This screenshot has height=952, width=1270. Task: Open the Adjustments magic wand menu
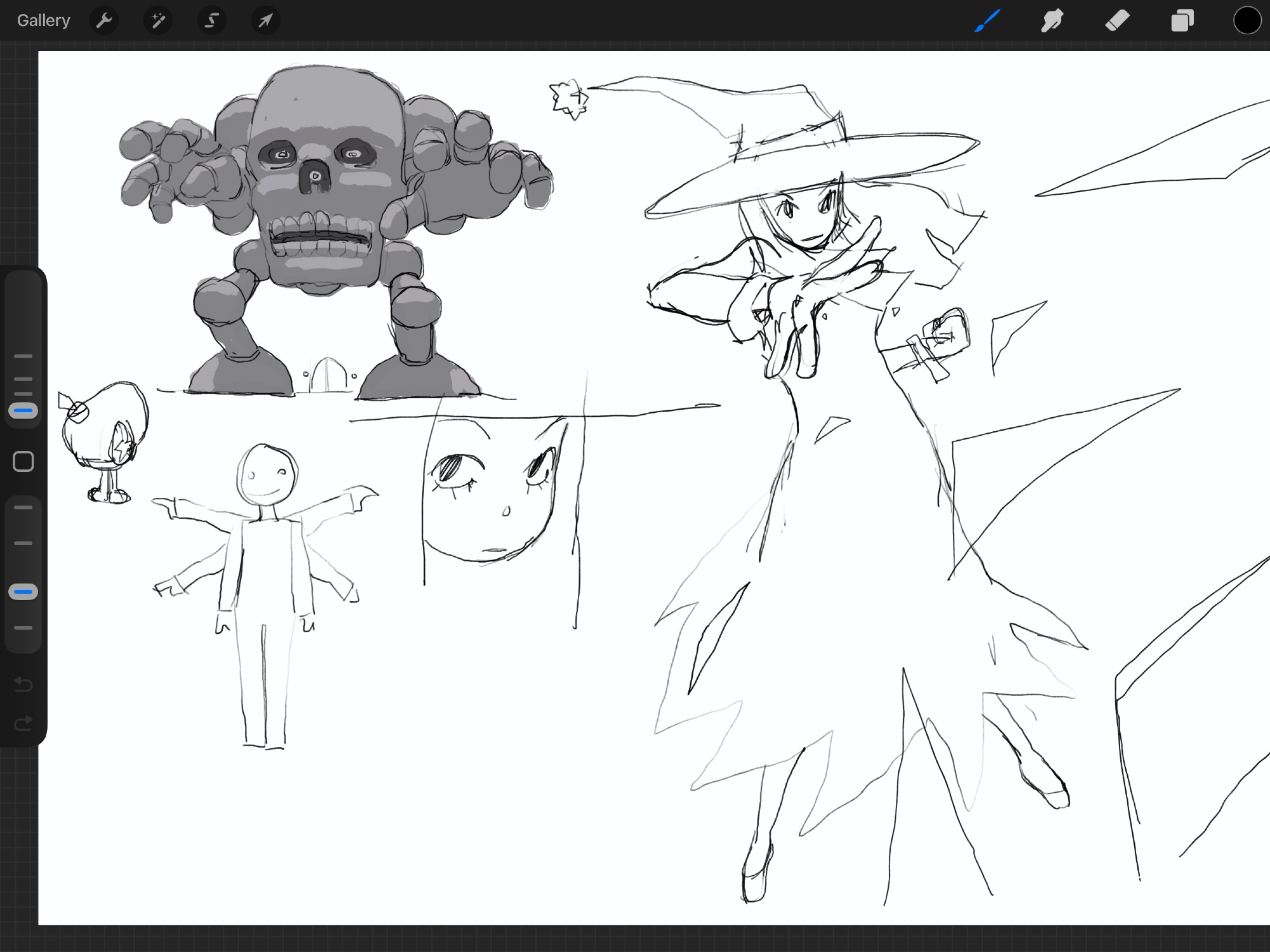coord(157,21)
